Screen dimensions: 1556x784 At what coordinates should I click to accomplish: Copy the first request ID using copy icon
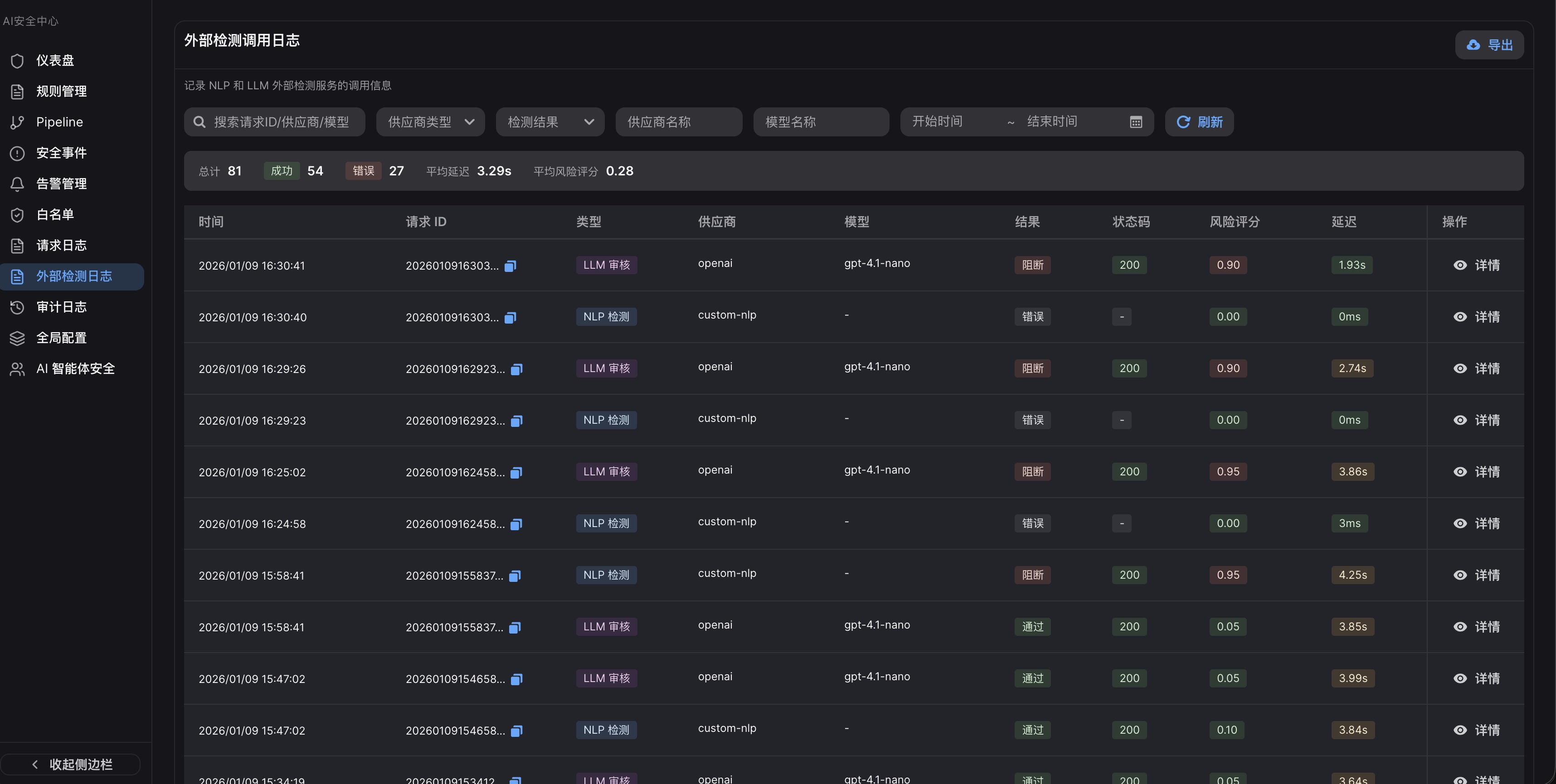click(510, 266)
